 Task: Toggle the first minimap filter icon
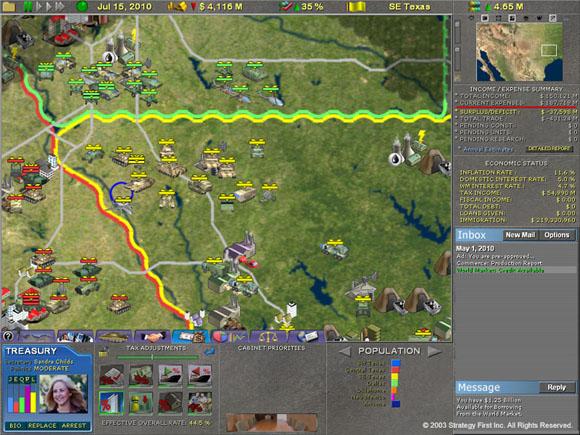(x=471, y=18)
